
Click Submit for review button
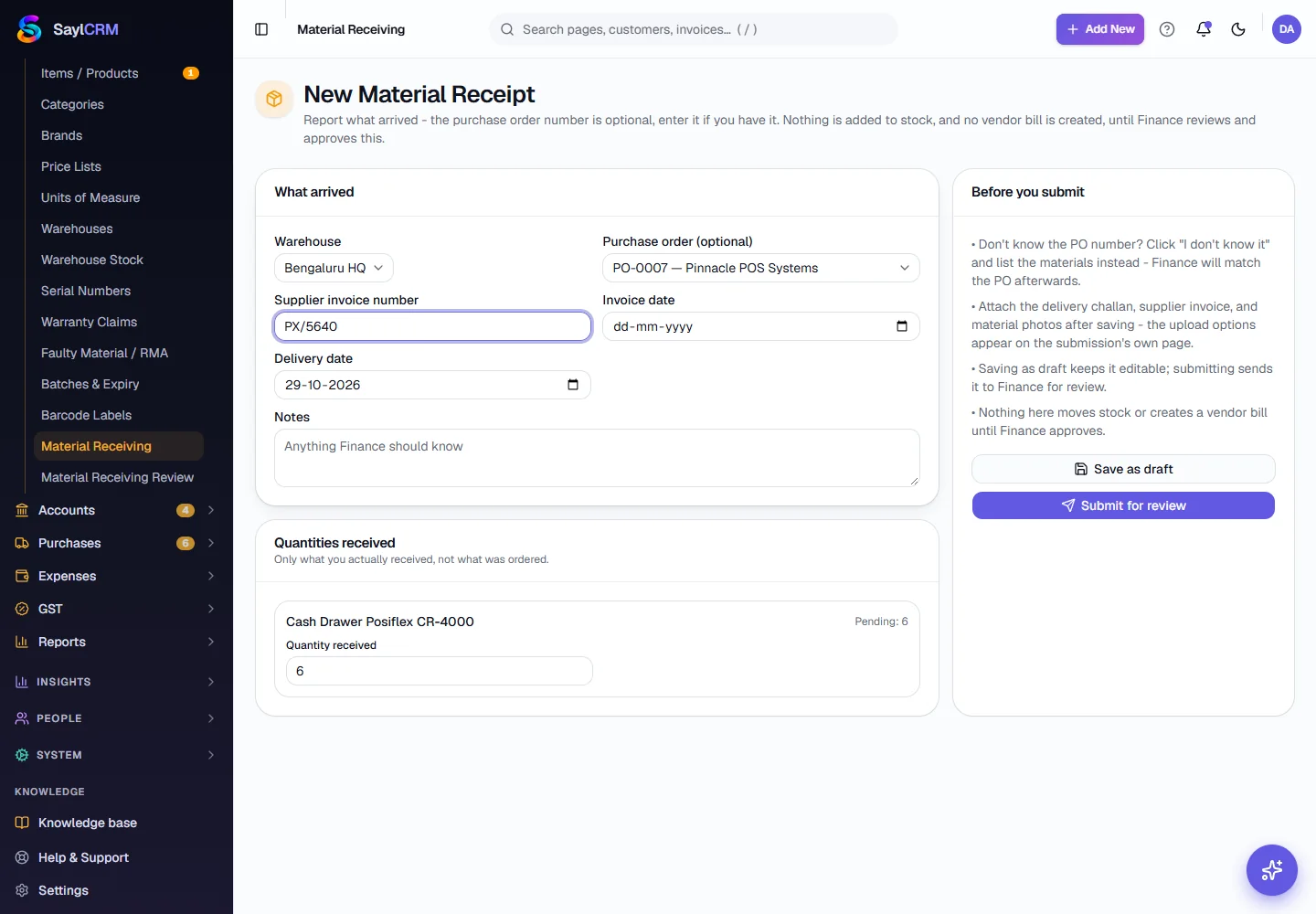coord(1123,505)
